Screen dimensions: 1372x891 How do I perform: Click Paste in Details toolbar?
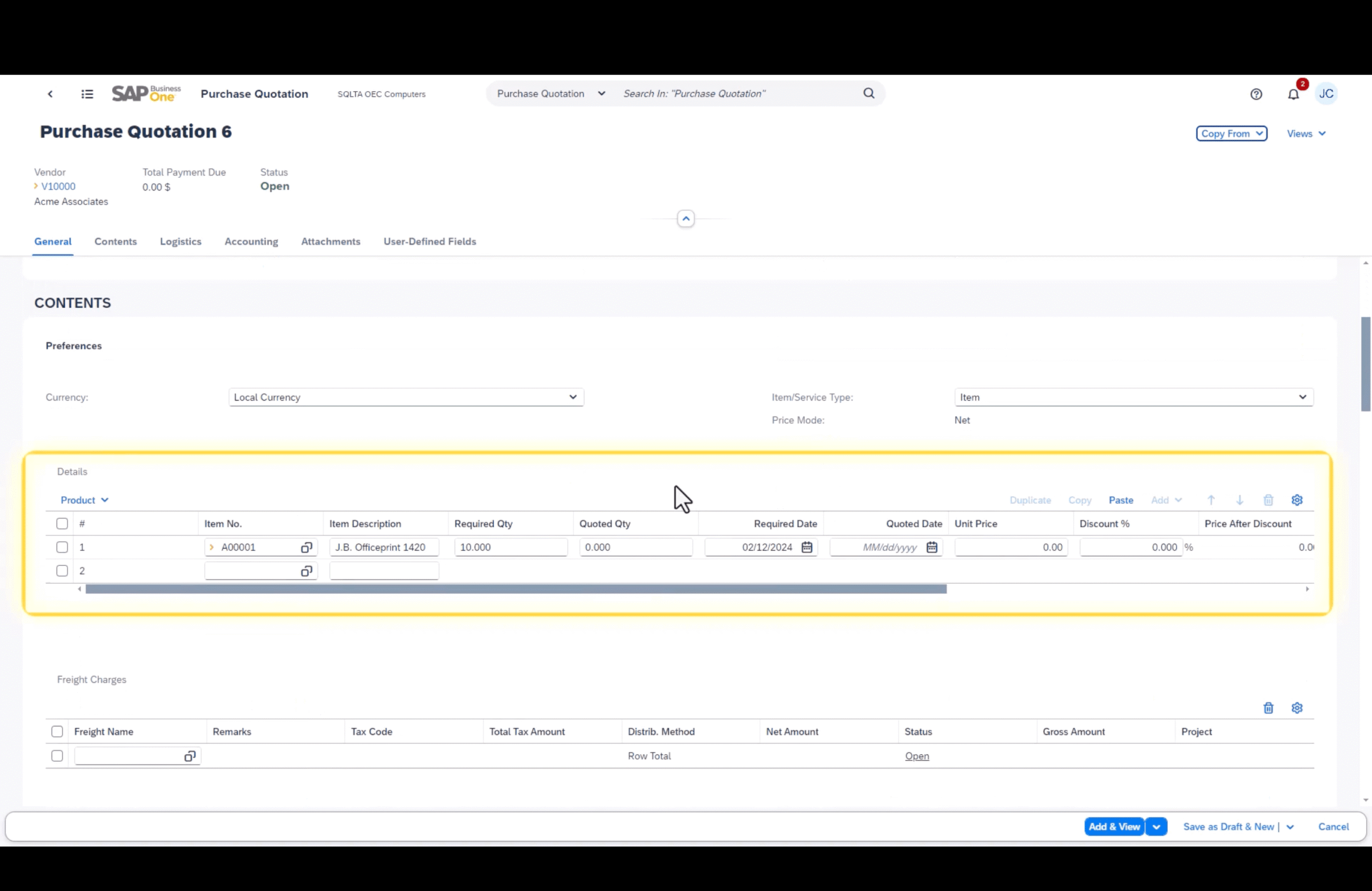(x=1121, y=500)
